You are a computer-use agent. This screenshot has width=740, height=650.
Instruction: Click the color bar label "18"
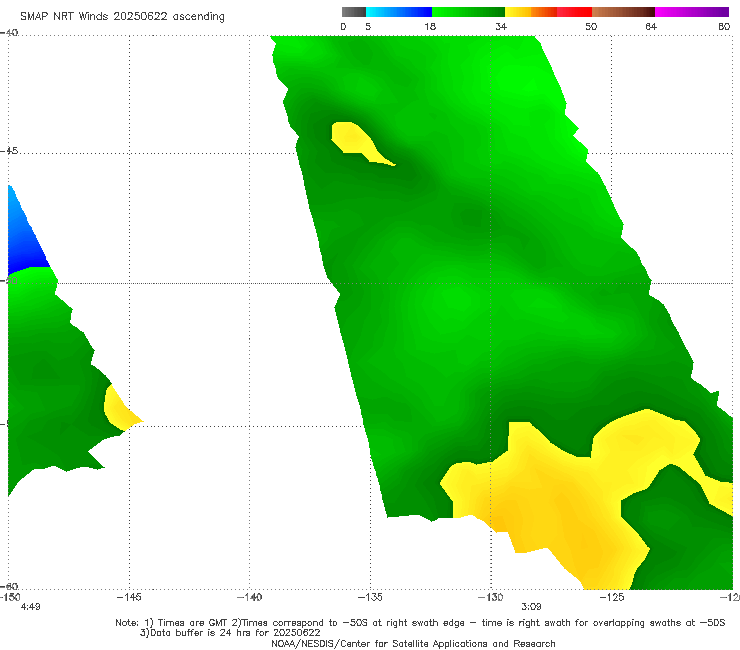point(430,26)
